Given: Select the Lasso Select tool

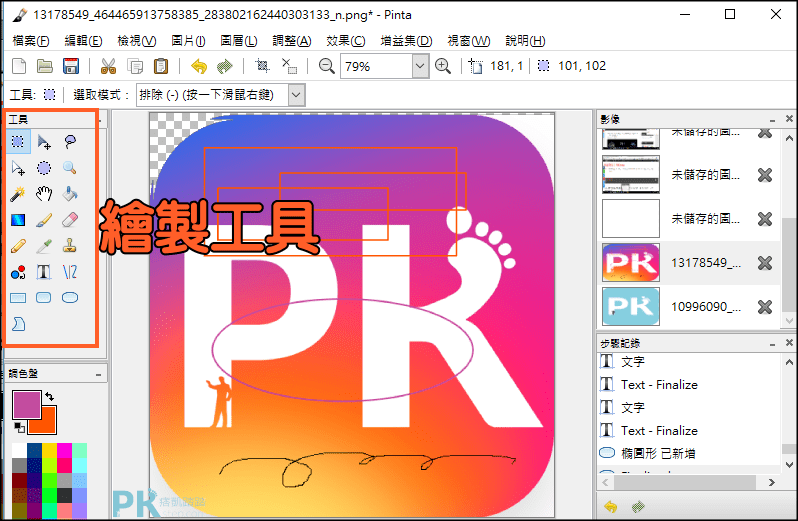Looking at the screenshot, I should coord(70,141).
